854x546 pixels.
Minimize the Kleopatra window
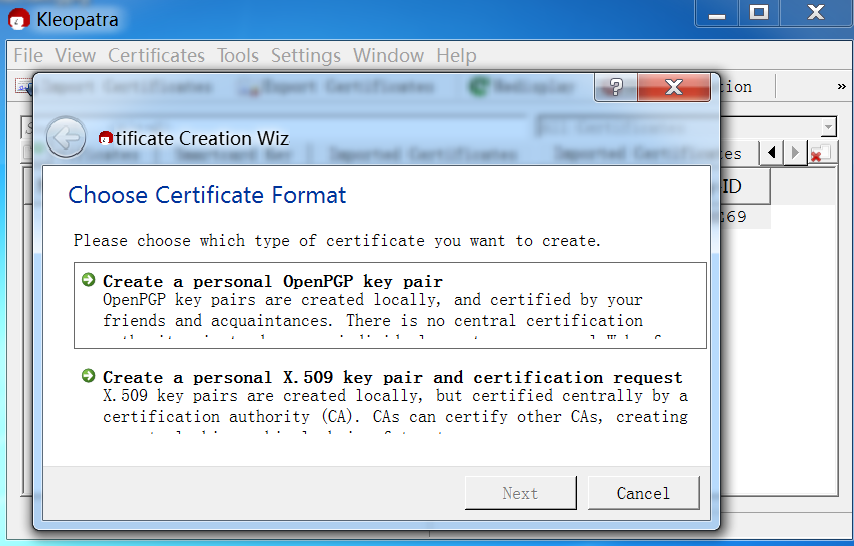[x=717, y=13]
